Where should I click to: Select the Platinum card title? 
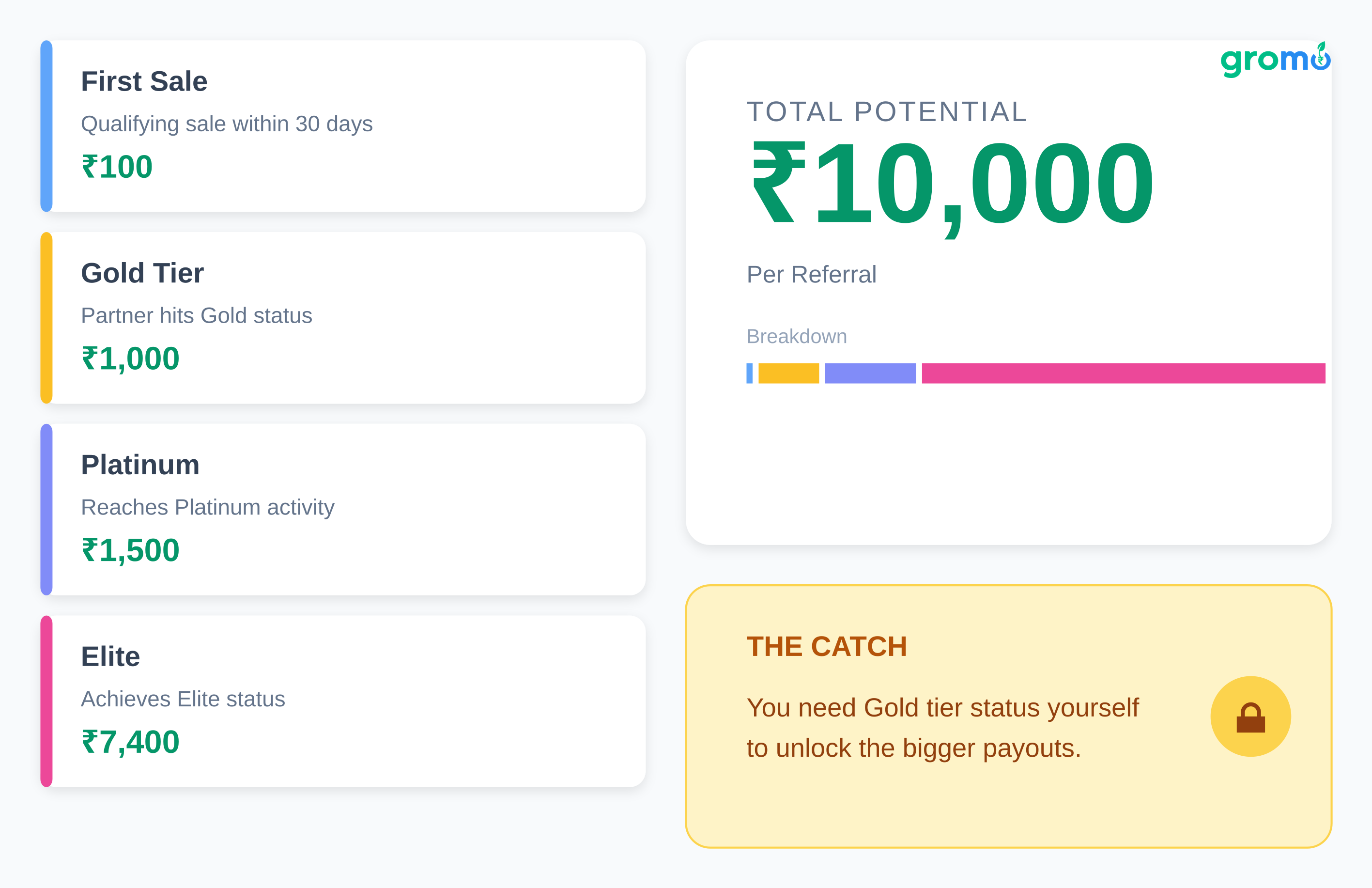pyautogui.click(x=140, y=465)
